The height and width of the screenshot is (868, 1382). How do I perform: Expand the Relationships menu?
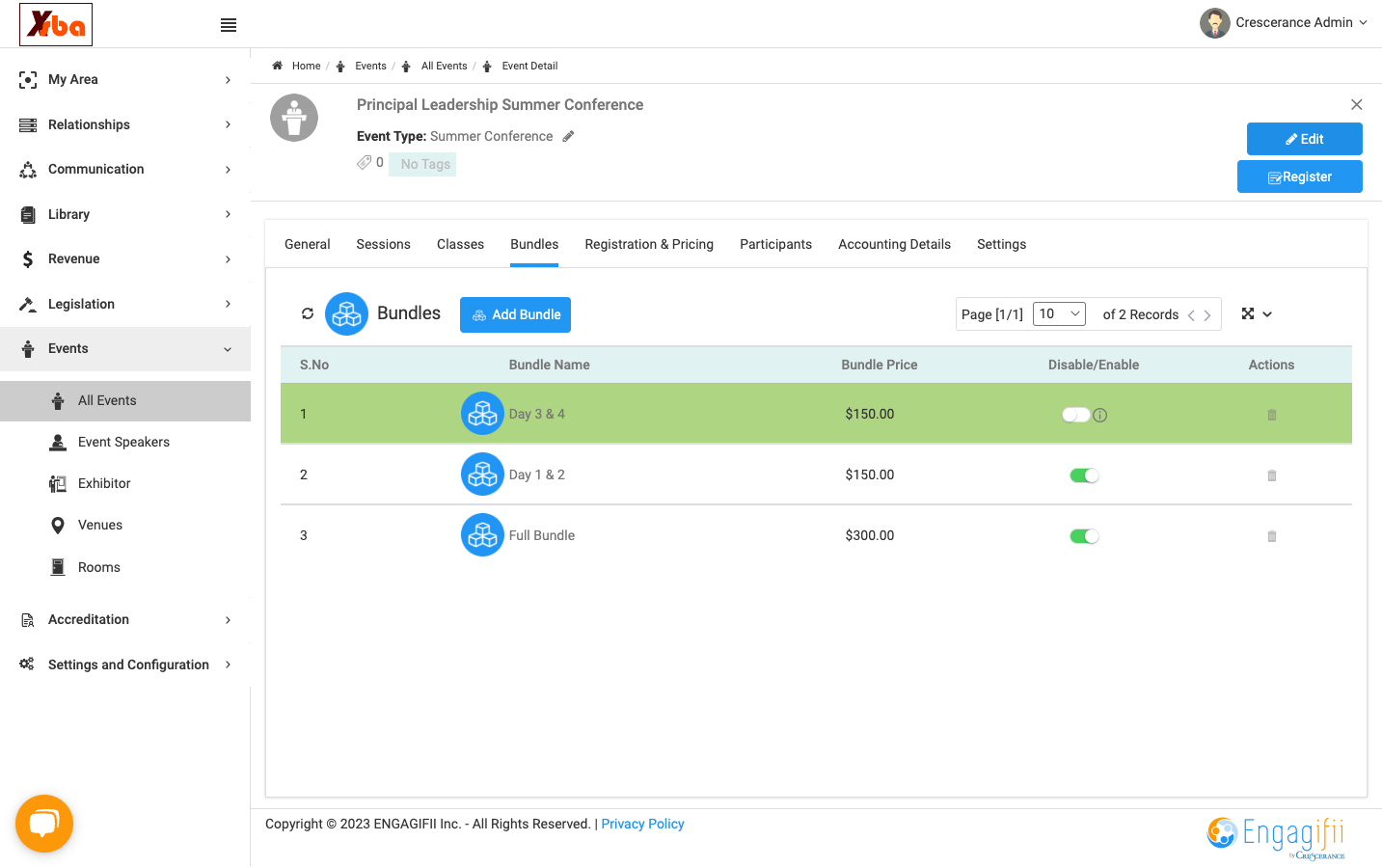125,124
